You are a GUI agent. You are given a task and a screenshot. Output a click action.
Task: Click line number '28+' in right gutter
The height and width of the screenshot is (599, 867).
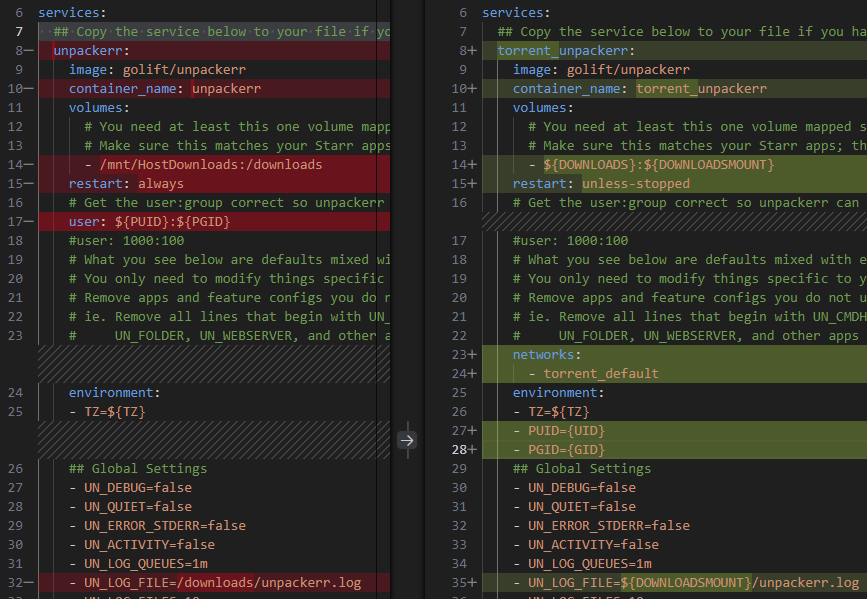[464, 450]
